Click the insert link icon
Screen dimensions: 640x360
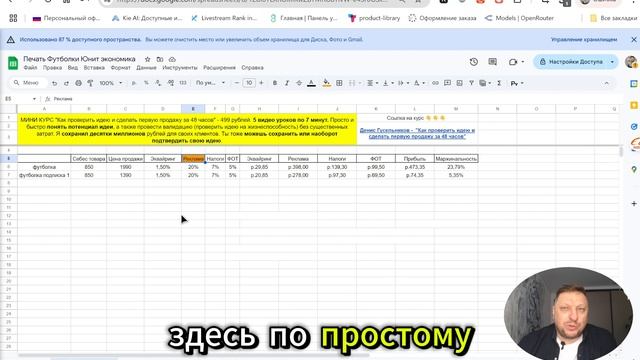435,83
